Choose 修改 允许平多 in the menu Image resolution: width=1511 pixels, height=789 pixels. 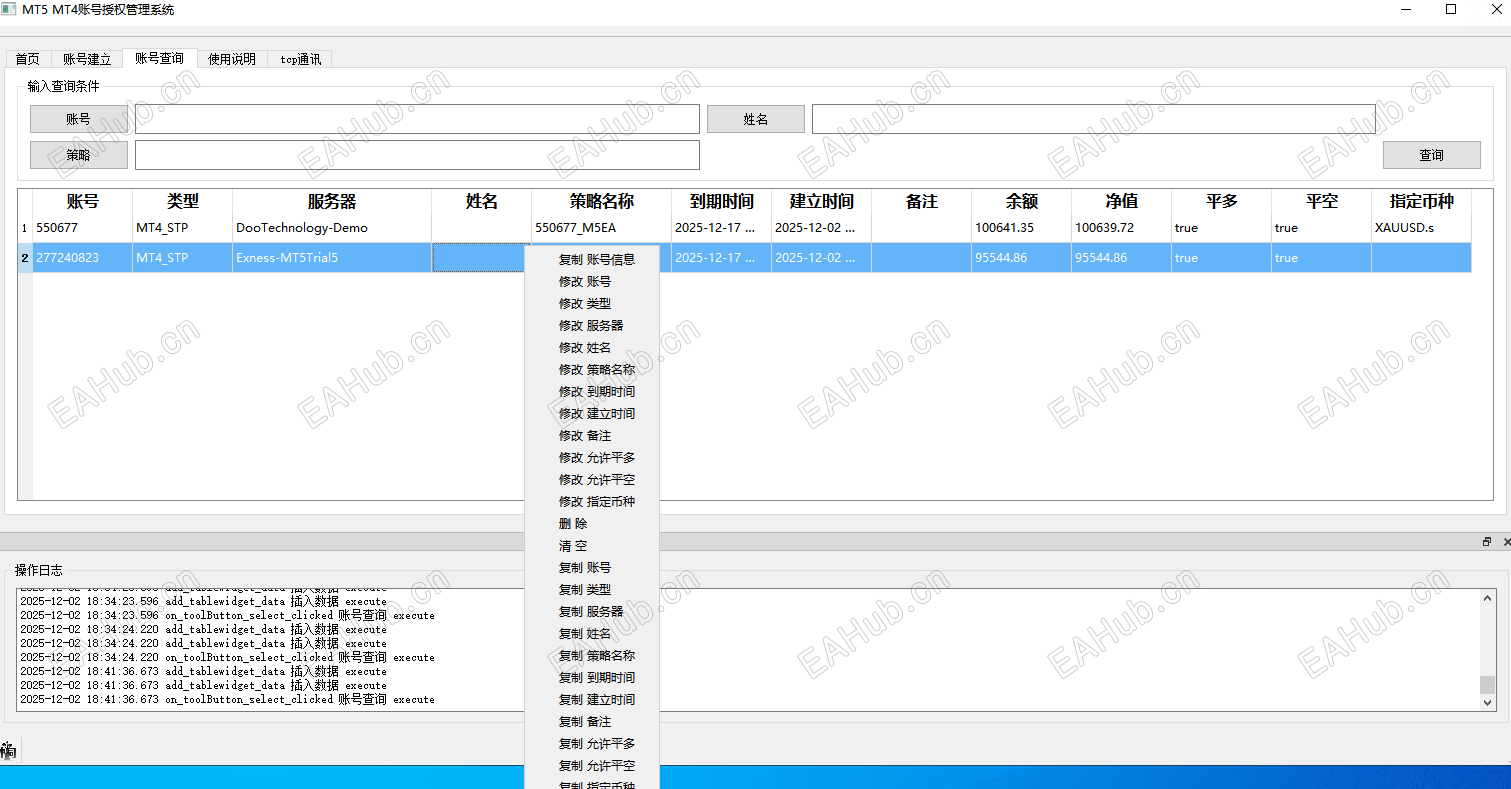pyautogui.click(x=592, y=457)
